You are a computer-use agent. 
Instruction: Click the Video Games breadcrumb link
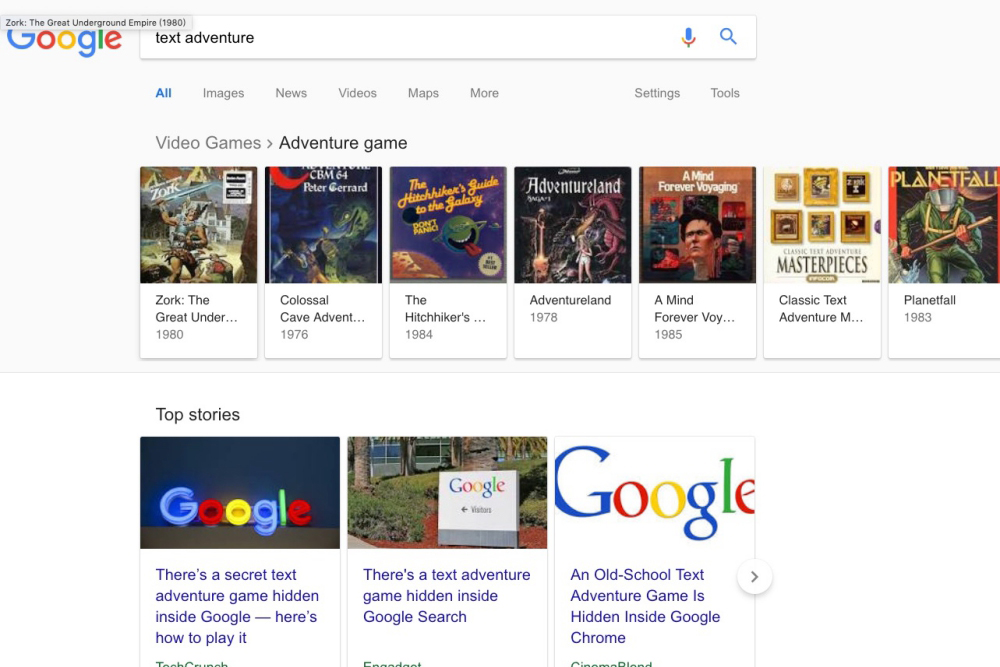[207, 142]
